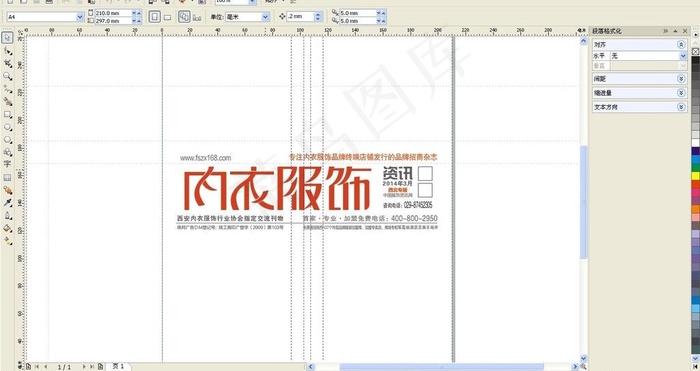Add a page after the last
Image resolution: width=700 pixels, height=371 pixels.
(100, 367)
